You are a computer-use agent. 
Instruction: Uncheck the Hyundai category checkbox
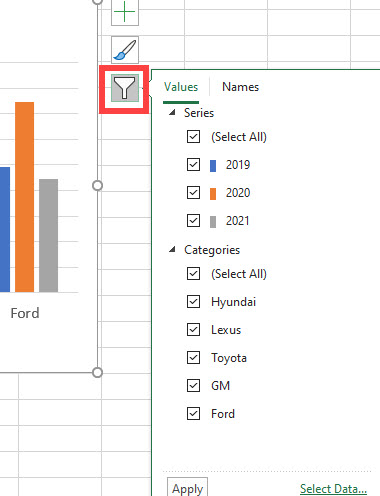click(193, 302)
